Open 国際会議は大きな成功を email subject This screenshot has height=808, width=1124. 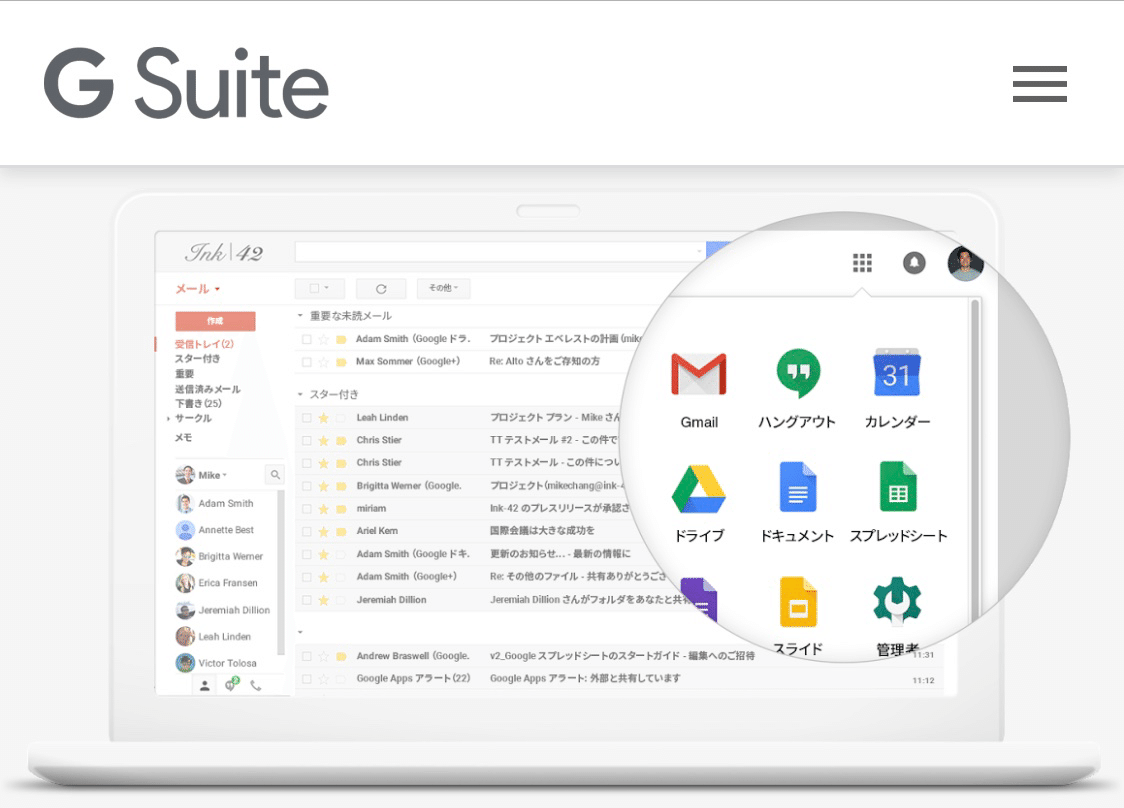[542, 531]
